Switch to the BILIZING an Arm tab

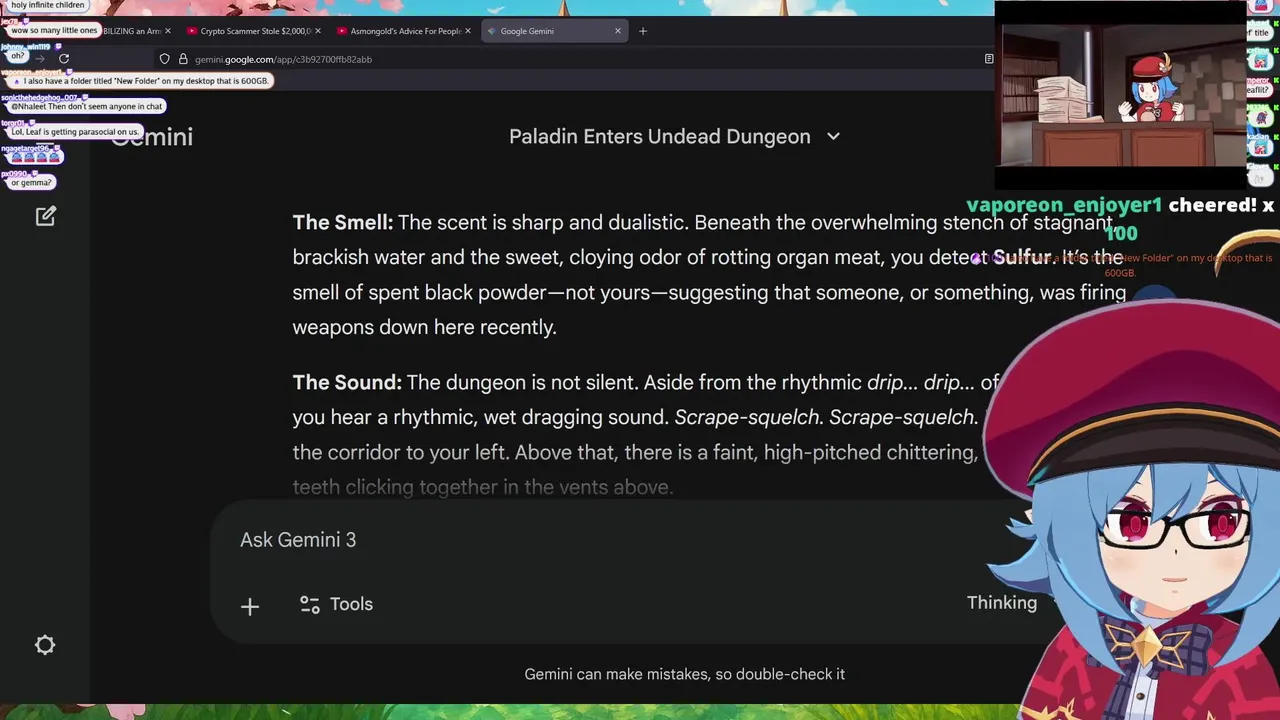click(132, 31)
